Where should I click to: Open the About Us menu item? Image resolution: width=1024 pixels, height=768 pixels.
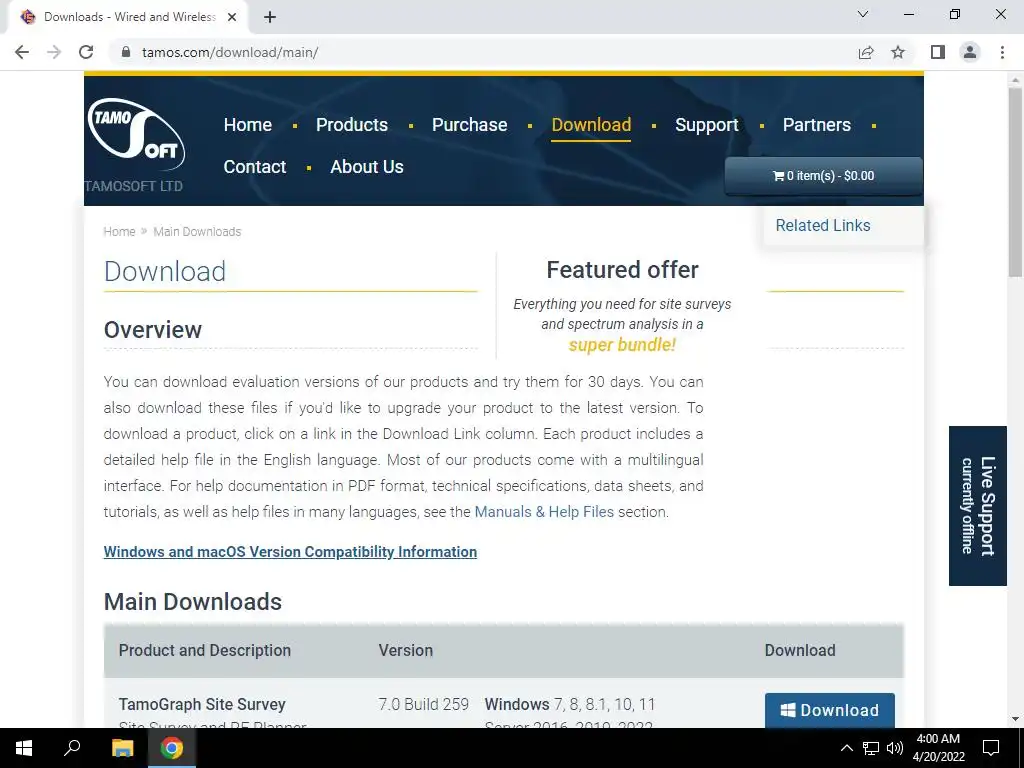(366, 167)
